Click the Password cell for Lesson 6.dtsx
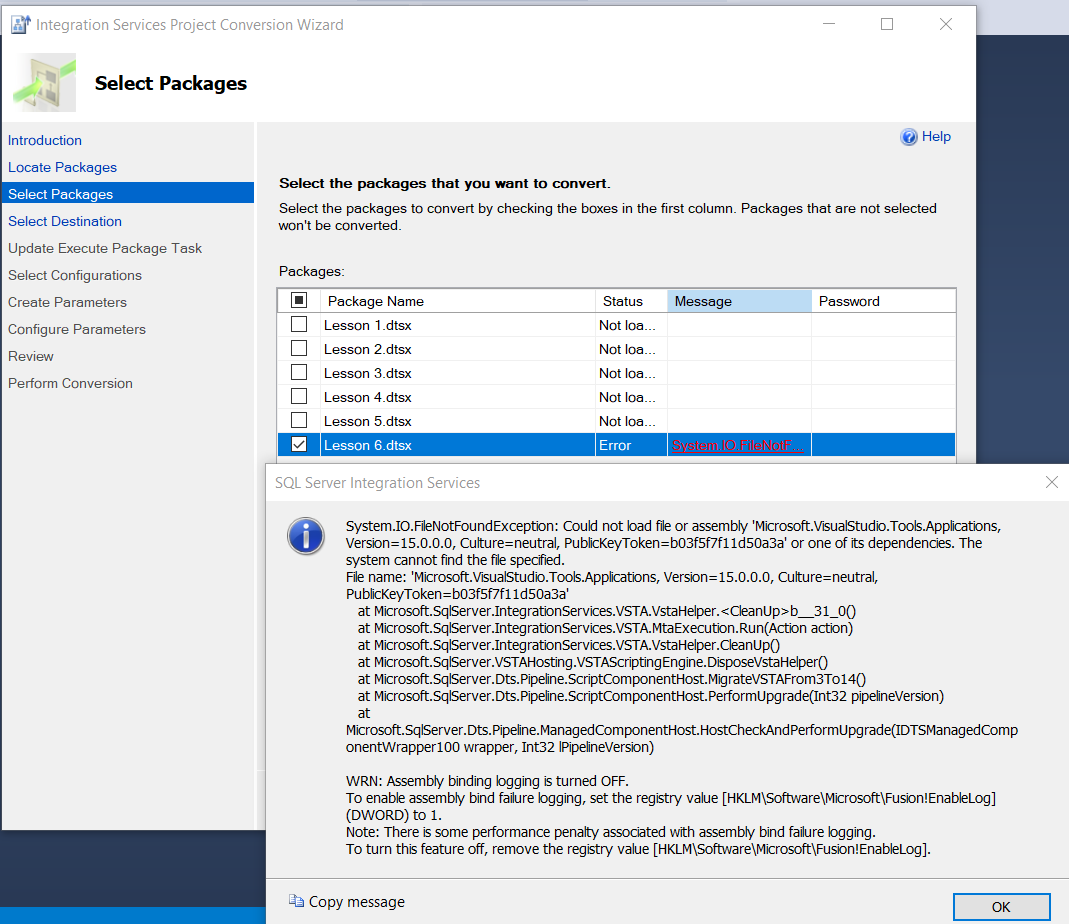This screenshot has width=1069, height=924. coord(884,445)
